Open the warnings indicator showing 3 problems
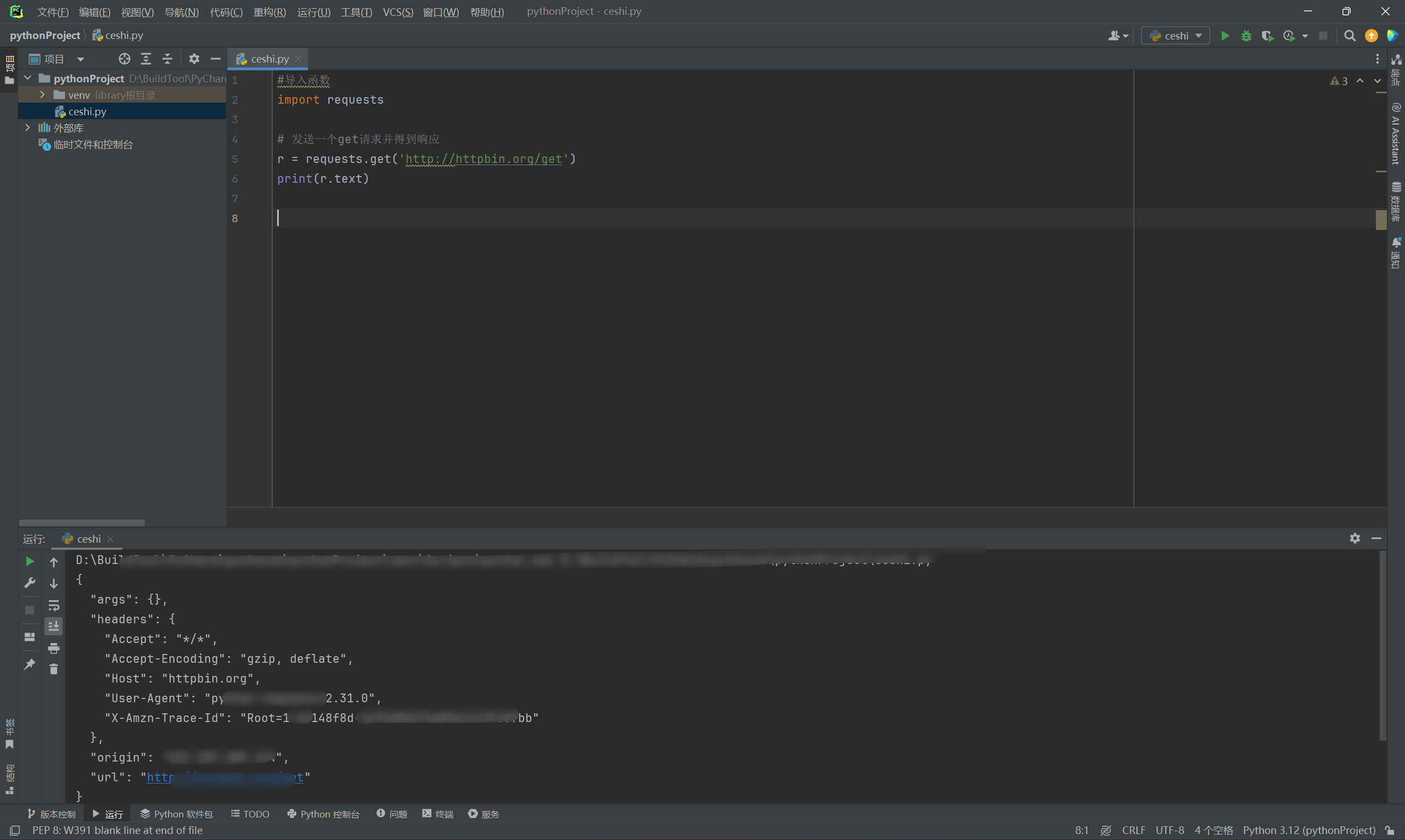The image size is (1405, 840). 1339,81
